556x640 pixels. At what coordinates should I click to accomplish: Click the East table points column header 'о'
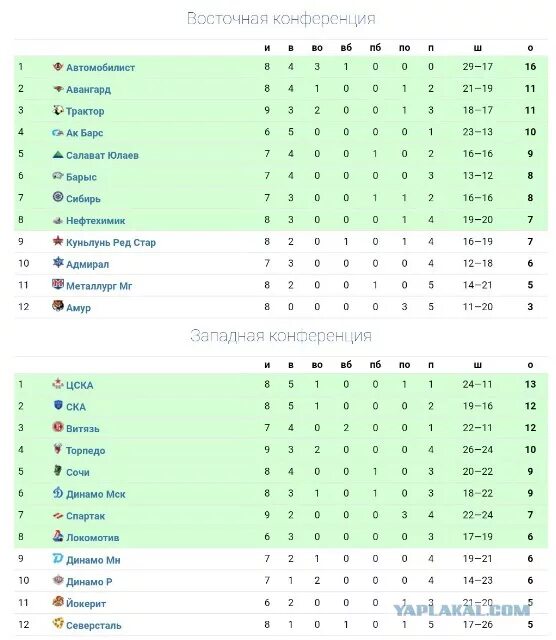click(x=530, y=48)
